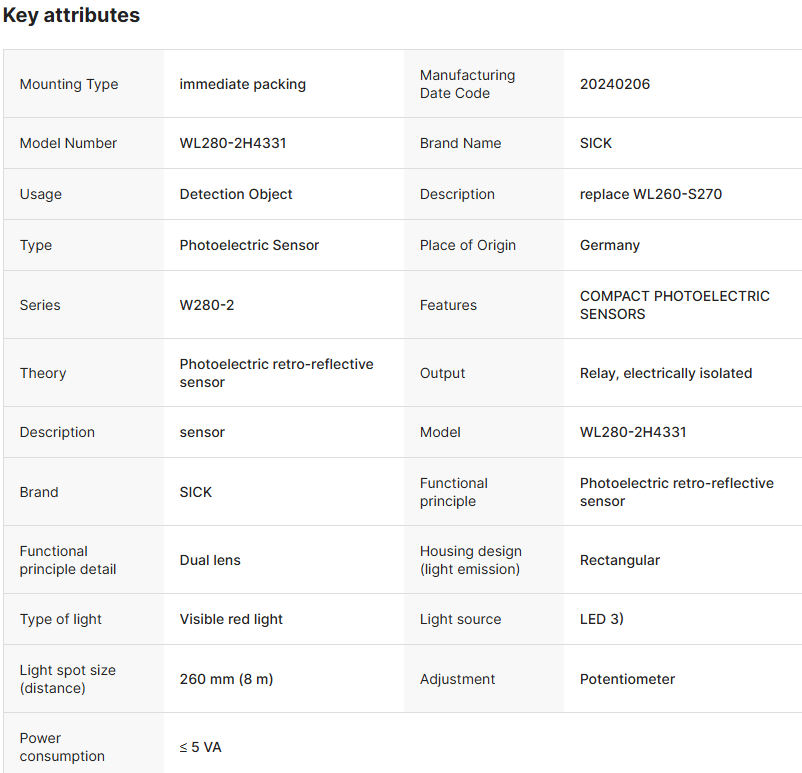Click the "Photoelectric Sensor" type value
This screenshot has width=802, height=773.
tap(249, 245)
